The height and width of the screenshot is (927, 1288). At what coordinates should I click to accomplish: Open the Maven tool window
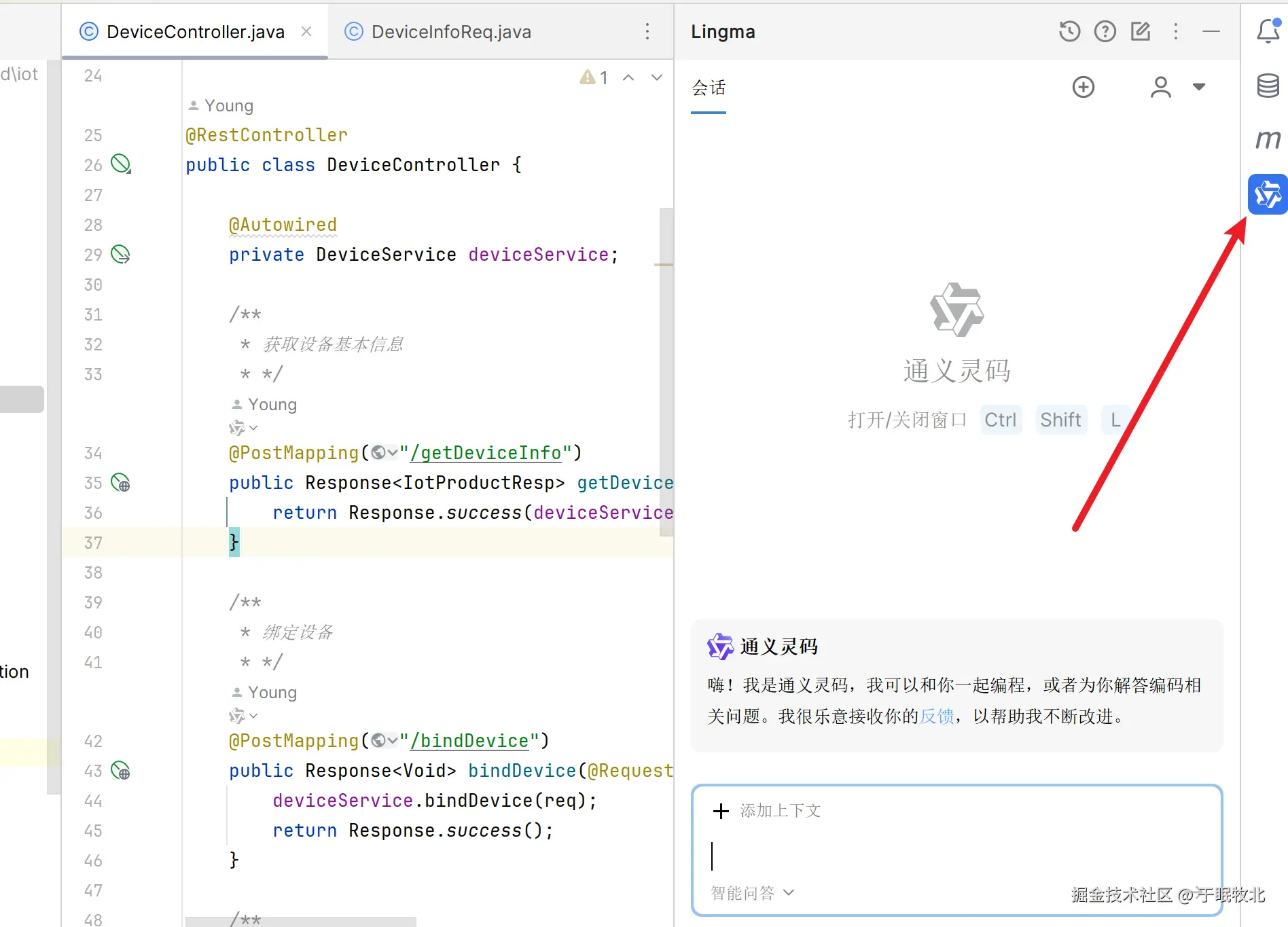1268,139
